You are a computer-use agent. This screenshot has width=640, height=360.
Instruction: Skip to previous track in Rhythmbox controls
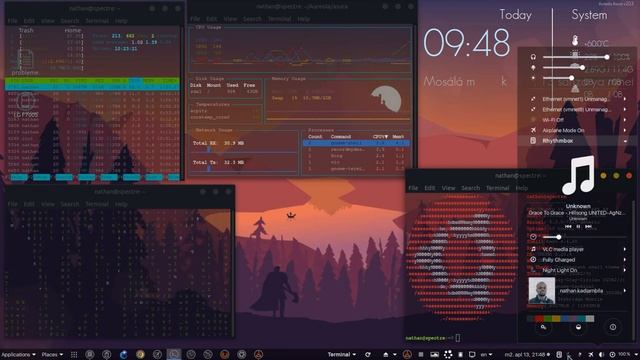(x=568, y=226)
